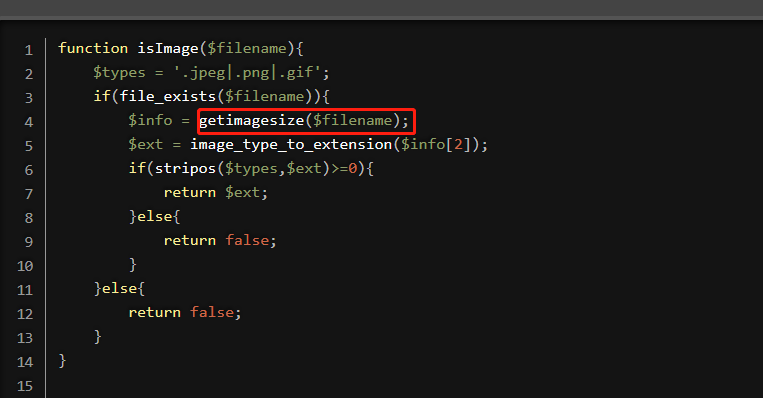Click image_type_to_extension function call
Image resolution: width=763 pixels, height=398 pixels.
(291, 145)
